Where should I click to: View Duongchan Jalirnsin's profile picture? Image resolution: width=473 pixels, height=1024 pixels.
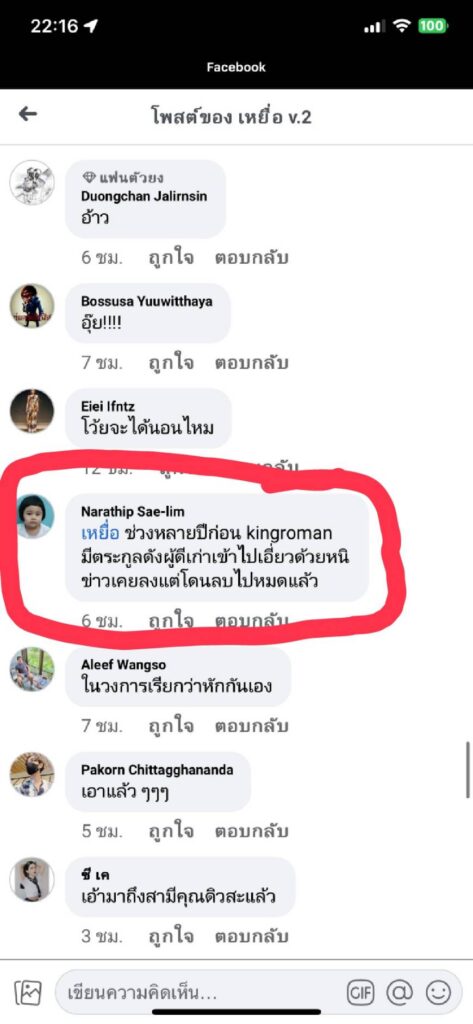[32, 182]
